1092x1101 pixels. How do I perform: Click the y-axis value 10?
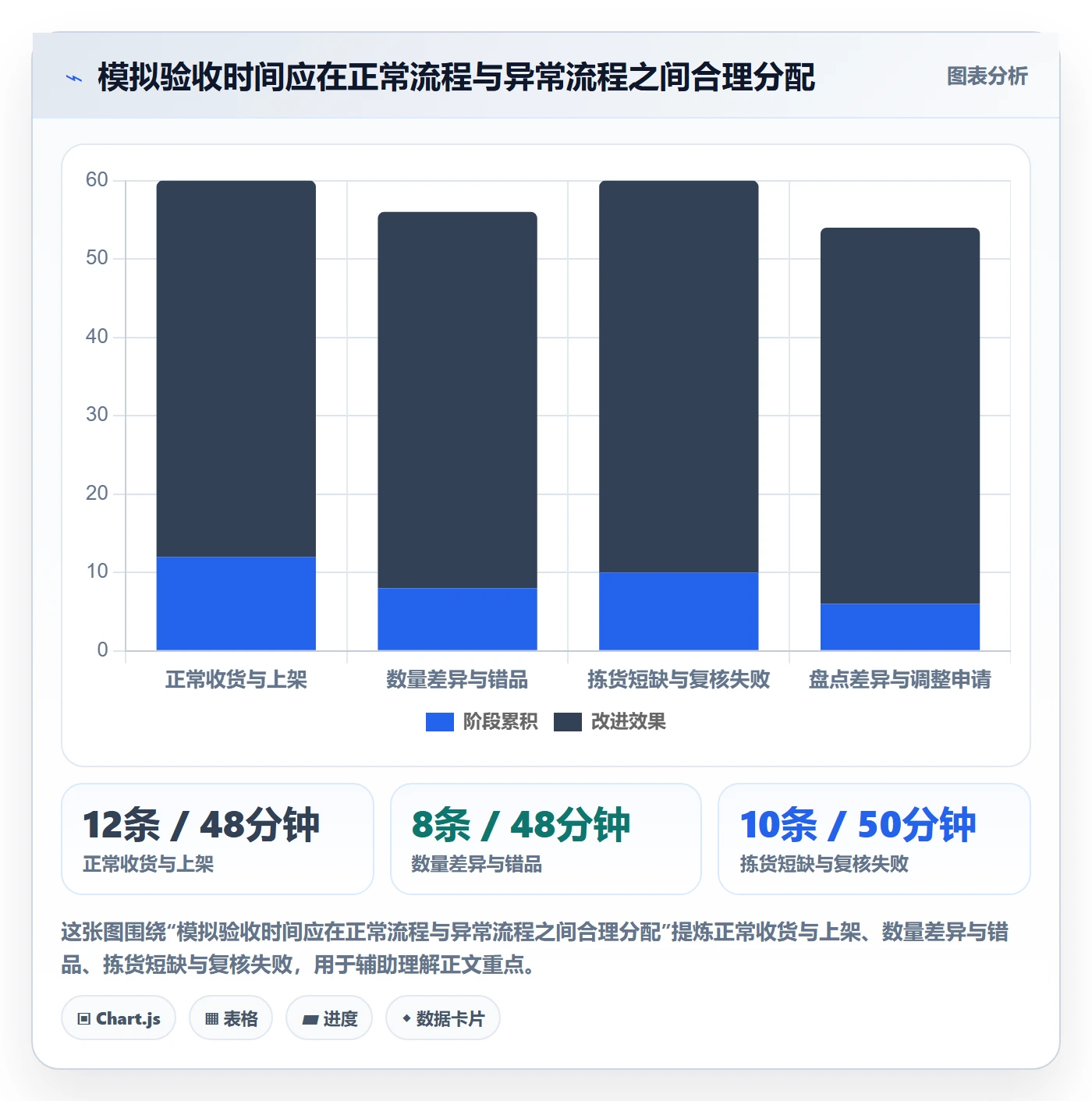[97, 572]
